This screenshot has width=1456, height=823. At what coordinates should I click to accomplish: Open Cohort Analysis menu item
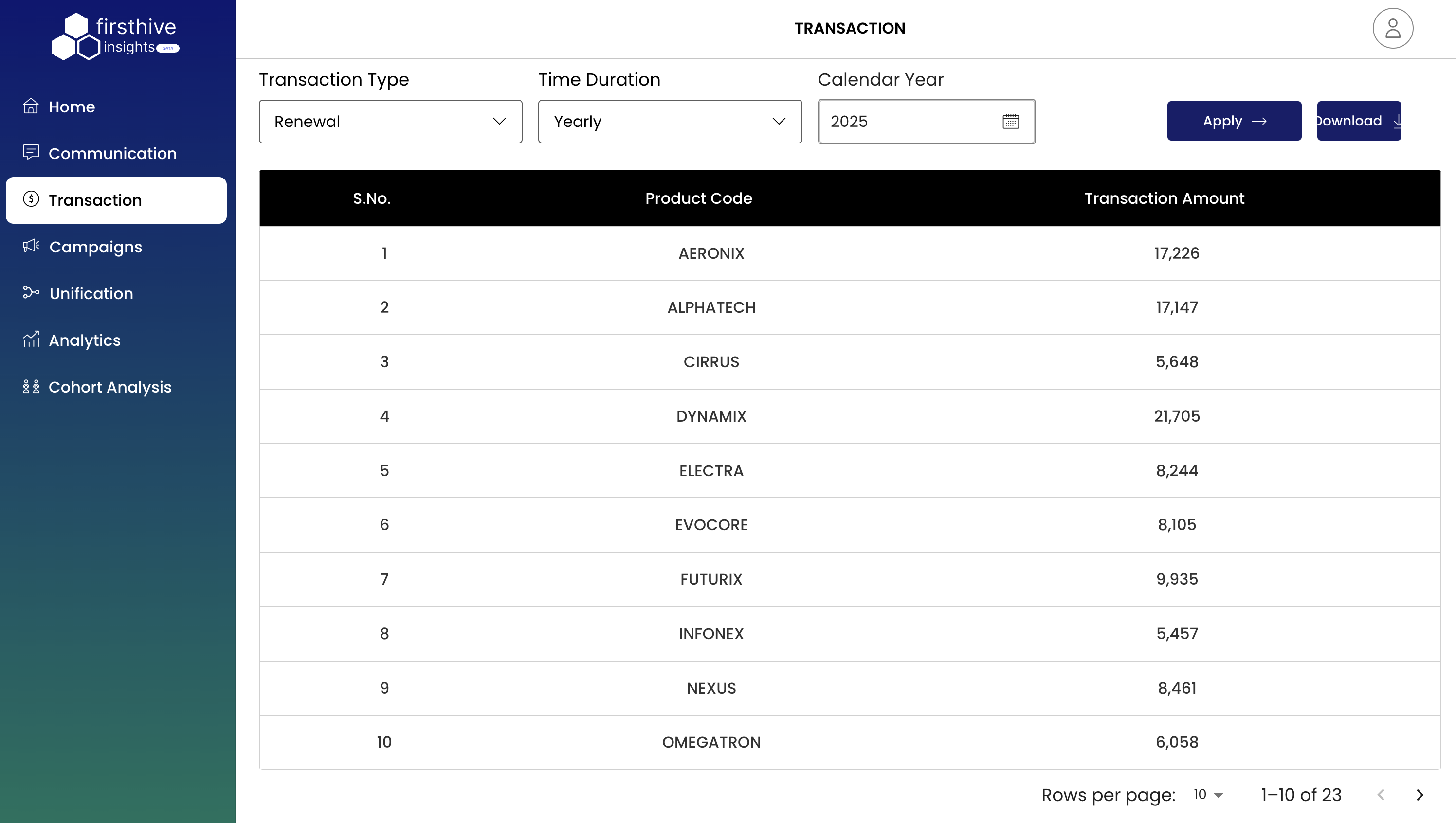tap(109, 387)
